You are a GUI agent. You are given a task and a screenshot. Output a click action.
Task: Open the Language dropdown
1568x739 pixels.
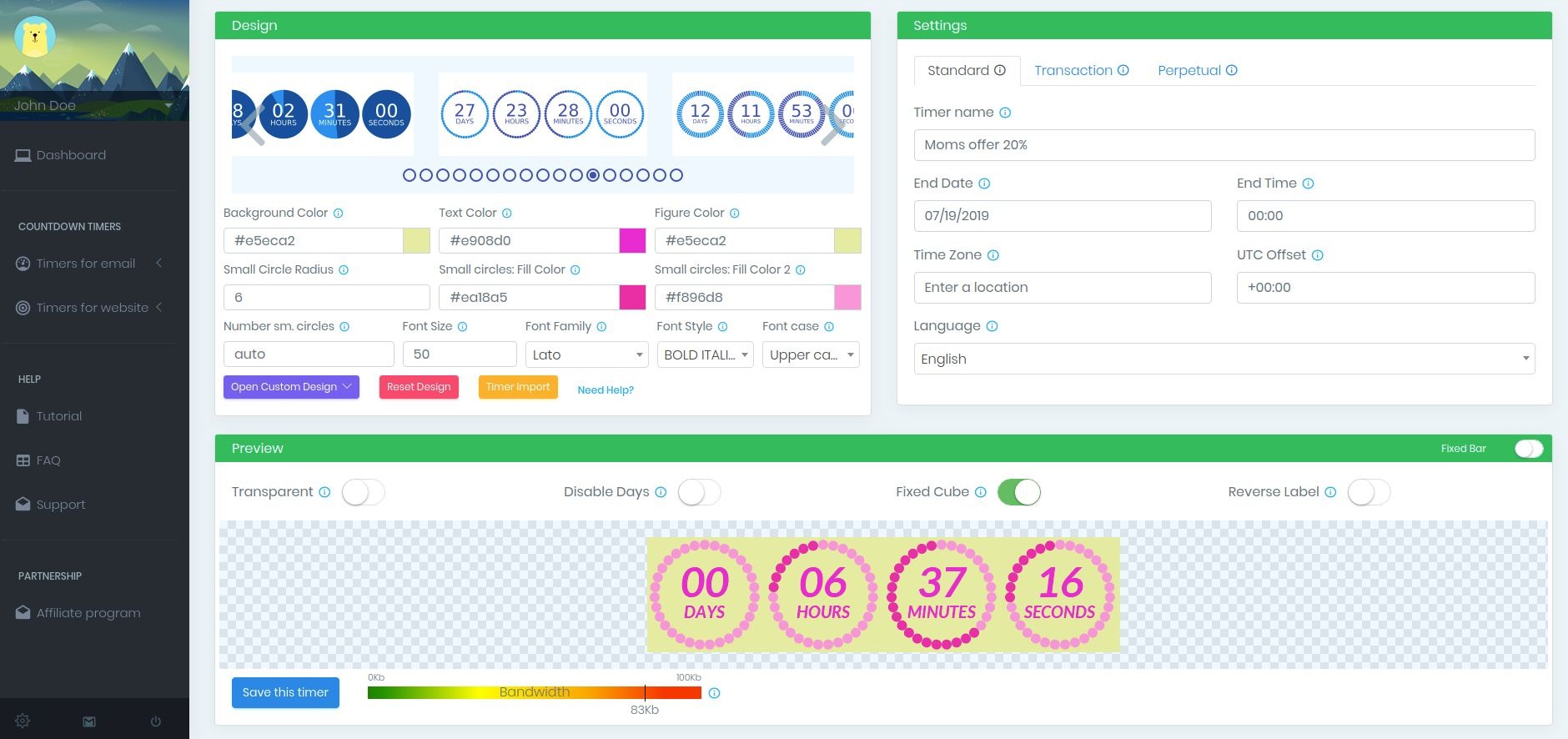point(1224,359)
